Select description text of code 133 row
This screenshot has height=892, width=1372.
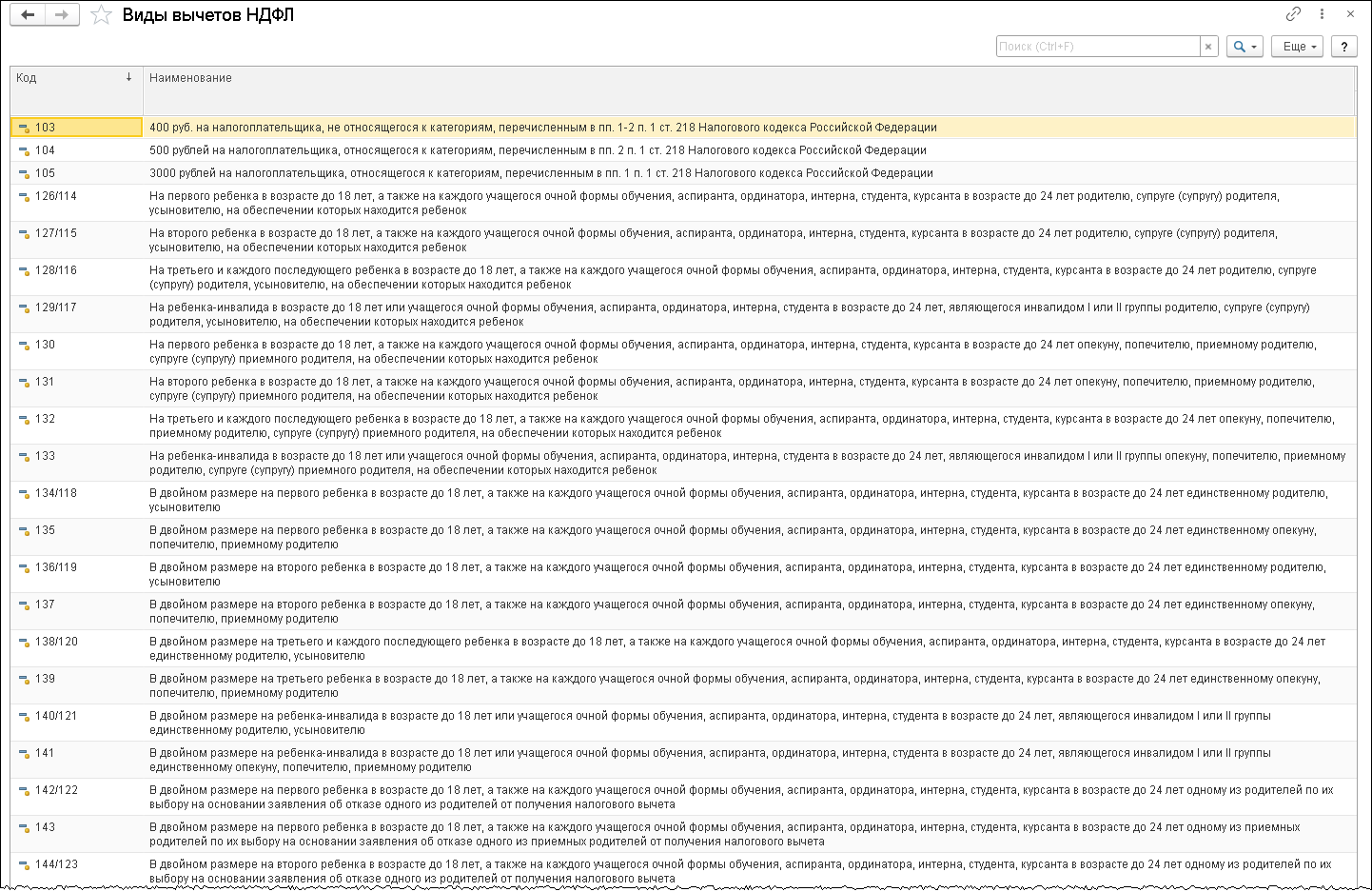(x=748, y=463)
